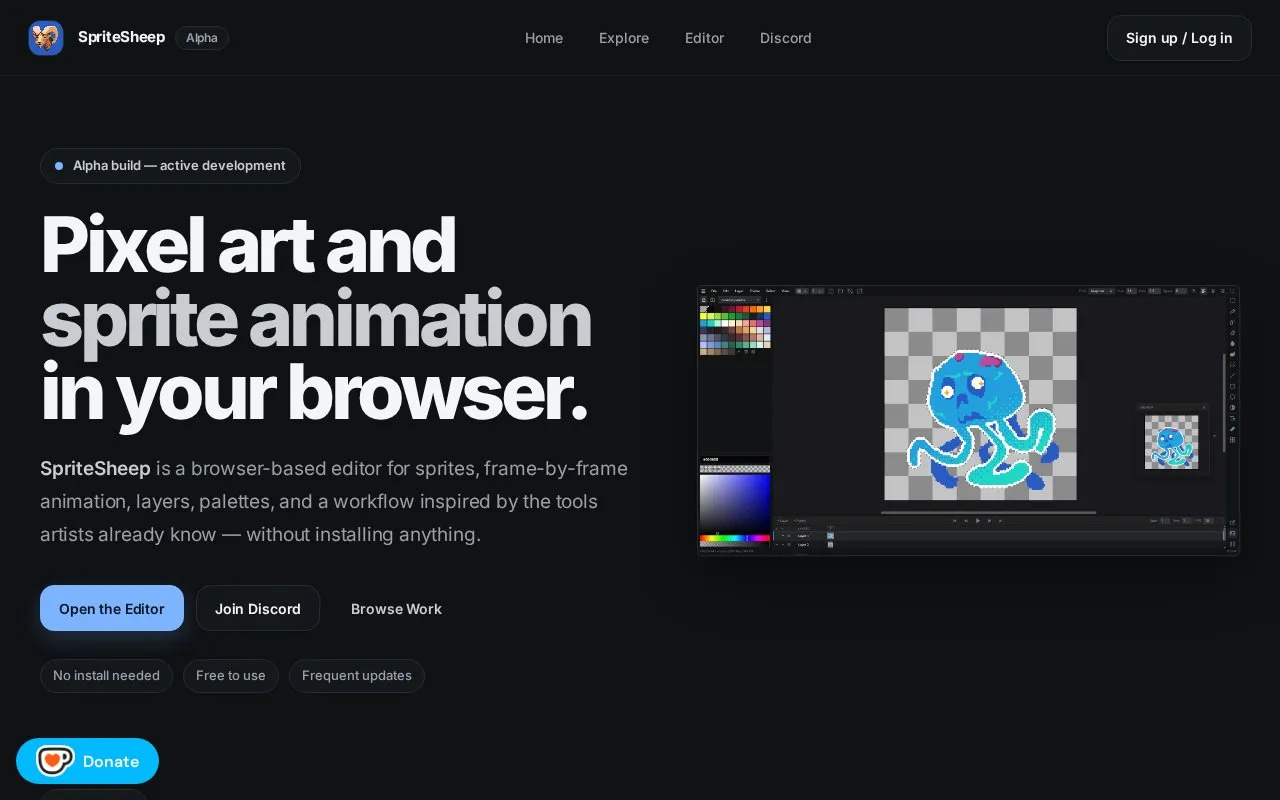Viewport: 1280px width, 800px height.
Task: Click the bold SpriteSheep word in description
Action: click(96, 468)
